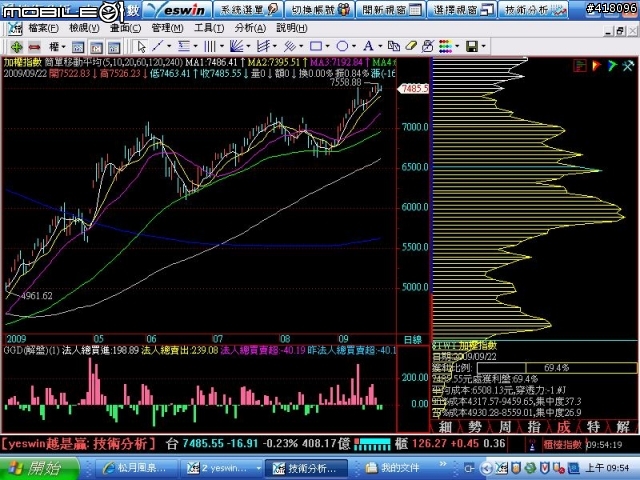
Task: Select the arrow pointer tool
Action: 141,47
